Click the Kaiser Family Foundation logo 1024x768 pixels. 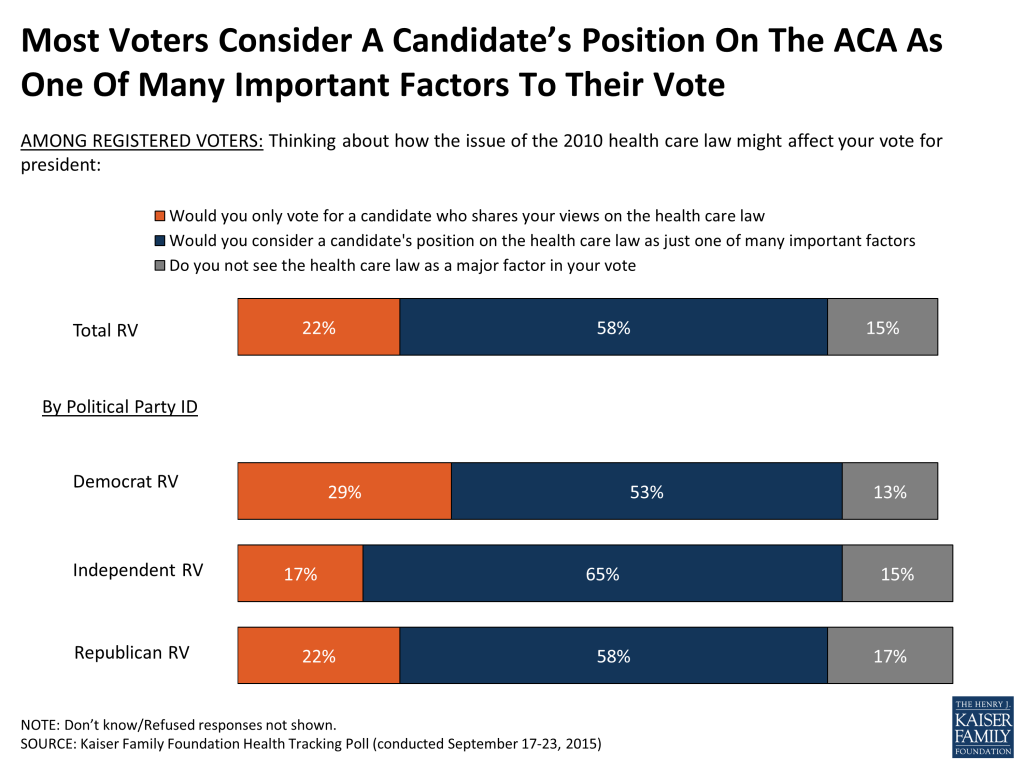(x=982, y=726)
